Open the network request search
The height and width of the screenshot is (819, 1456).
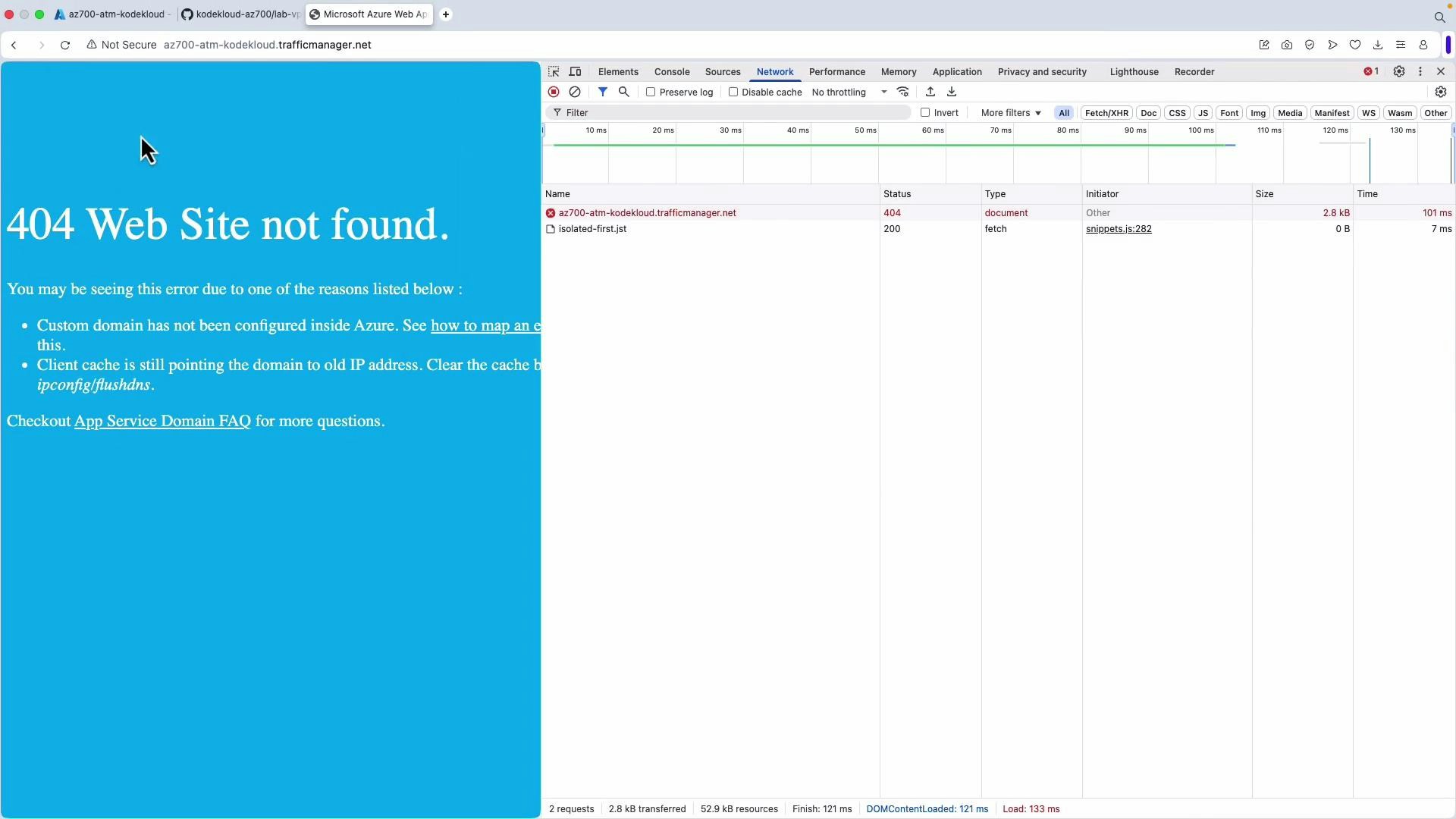623,92
